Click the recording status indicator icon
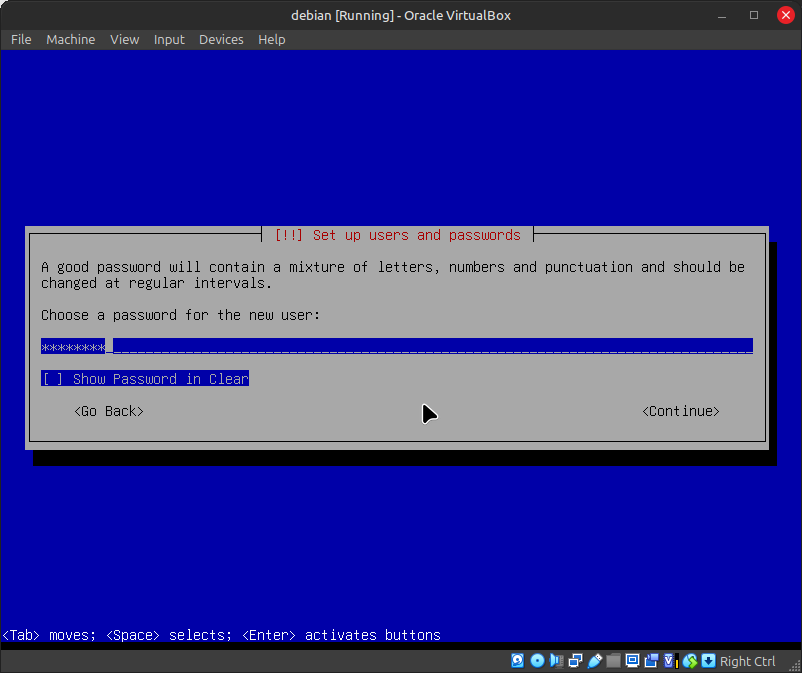The height and width of the screenshot is (673, 802). coord(652,661)
